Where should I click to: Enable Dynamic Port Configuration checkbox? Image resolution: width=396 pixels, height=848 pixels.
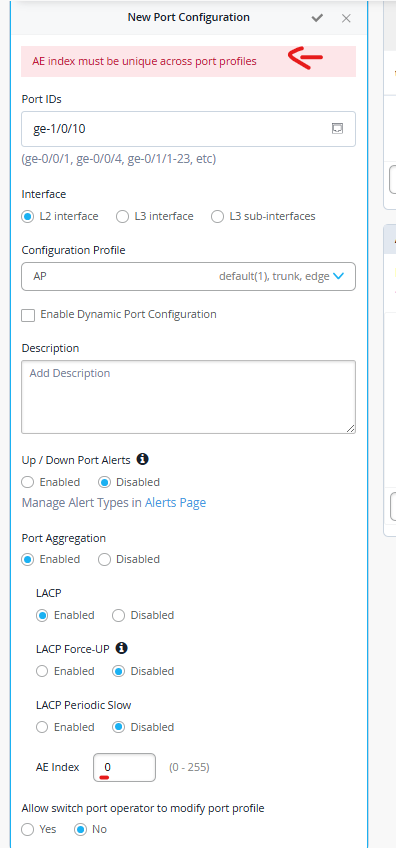click(28, 315)
